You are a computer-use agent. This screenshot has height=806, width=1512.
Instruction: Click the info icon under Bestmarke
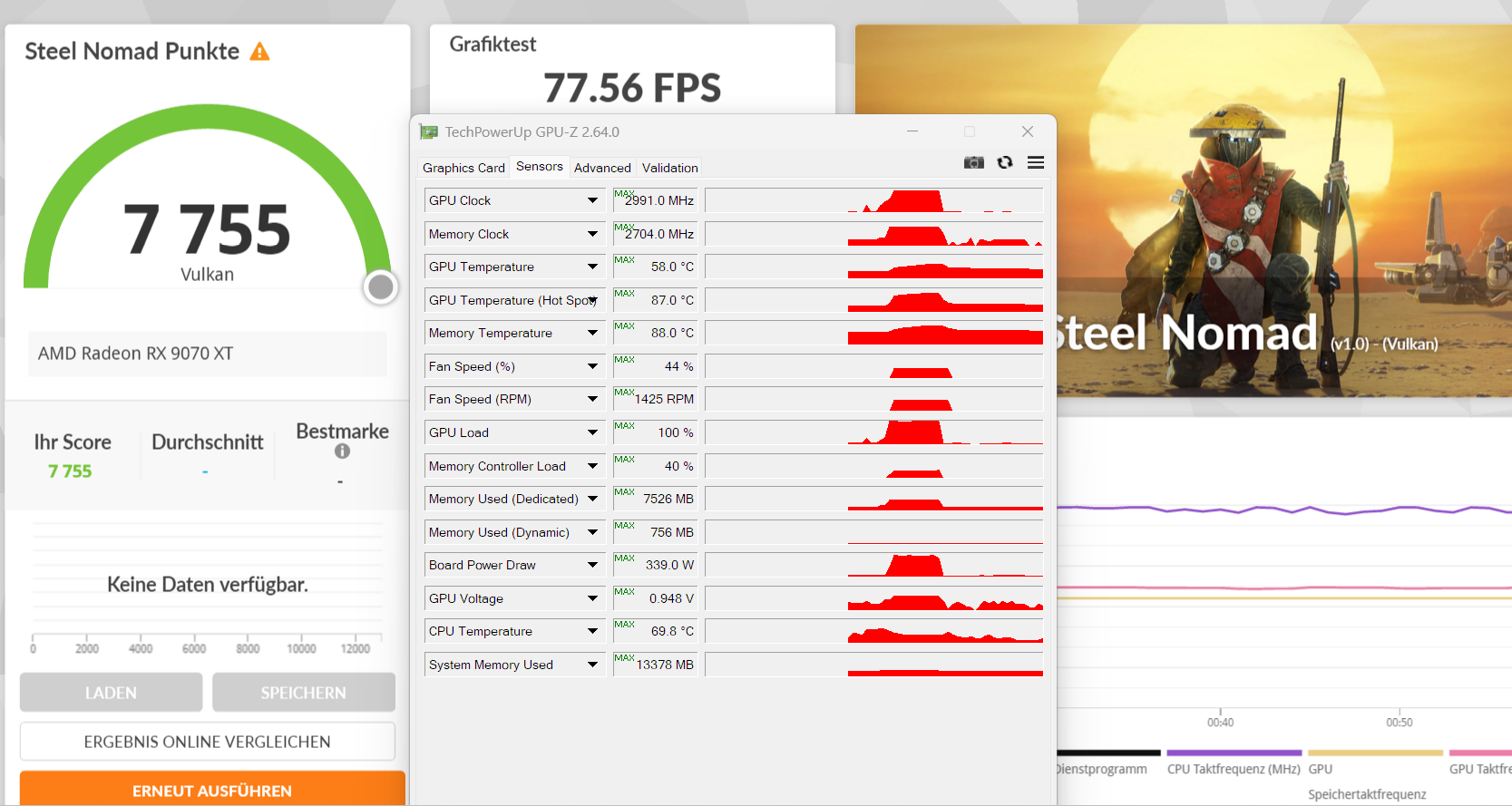(342, 451)
